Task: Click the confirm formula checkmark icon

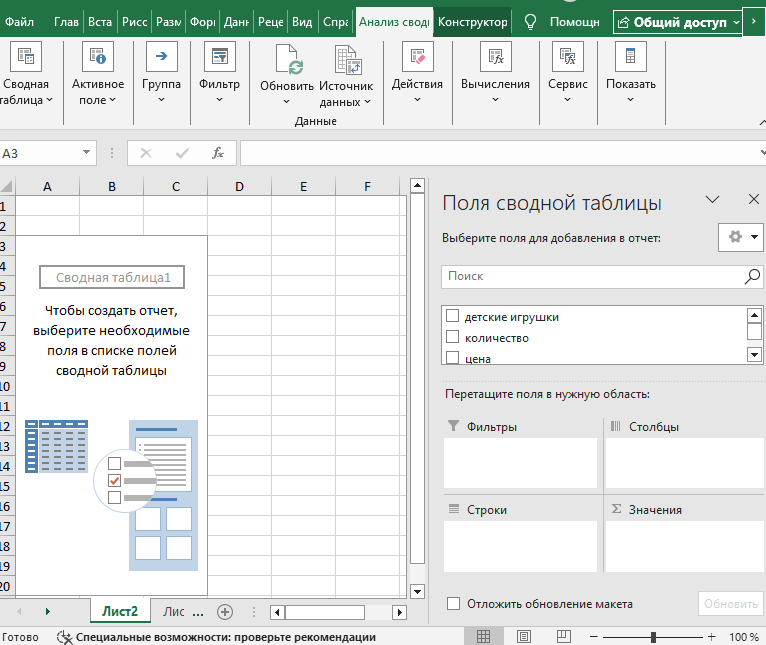Action: point(182,153)
